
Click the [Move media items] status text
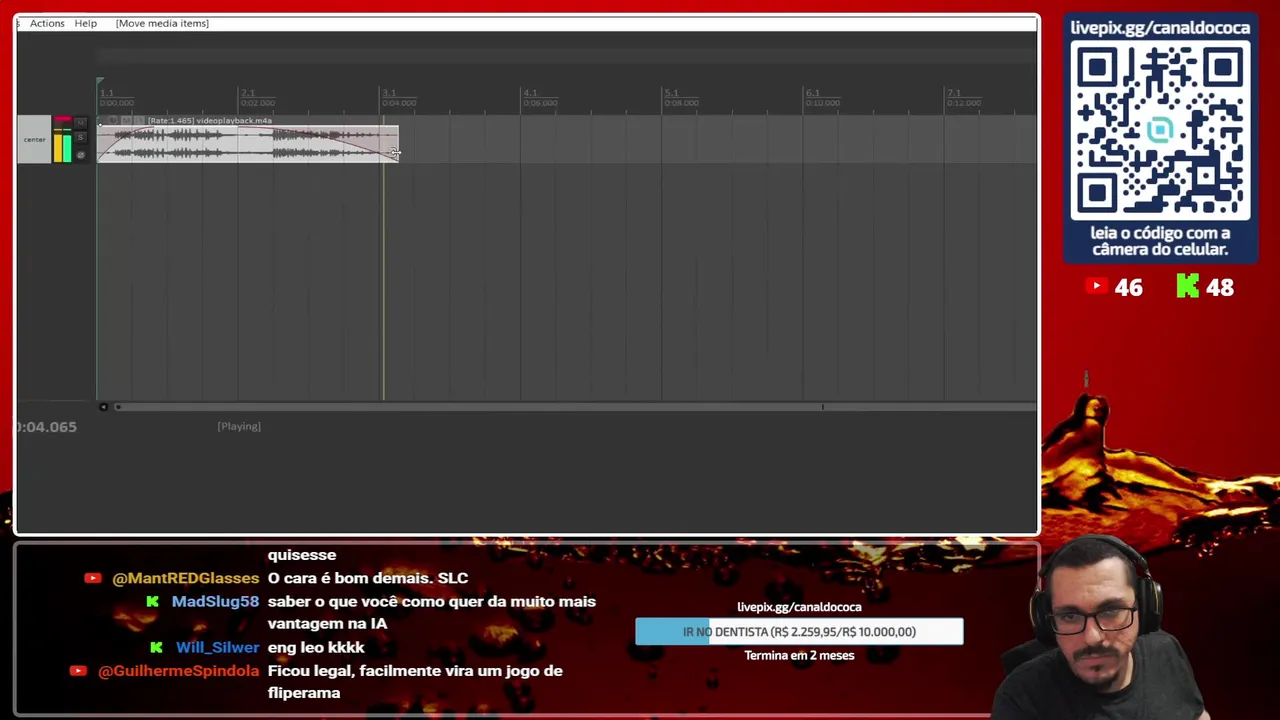[162, 23]
